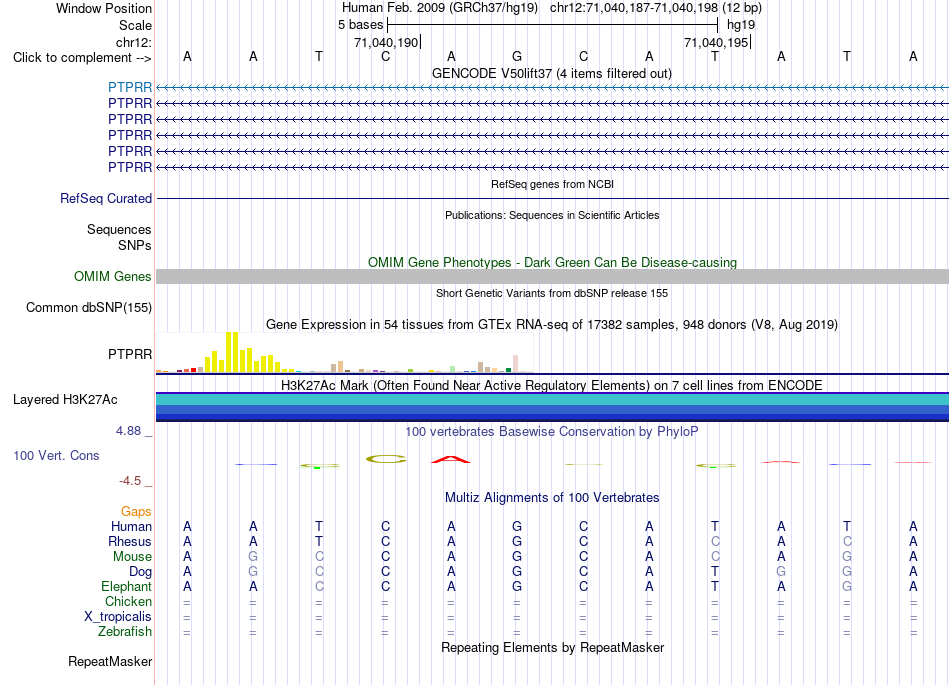Open the GTEx Gene Expression track title
This screenshot has height=685, width=950.
[x=552, y=325]
